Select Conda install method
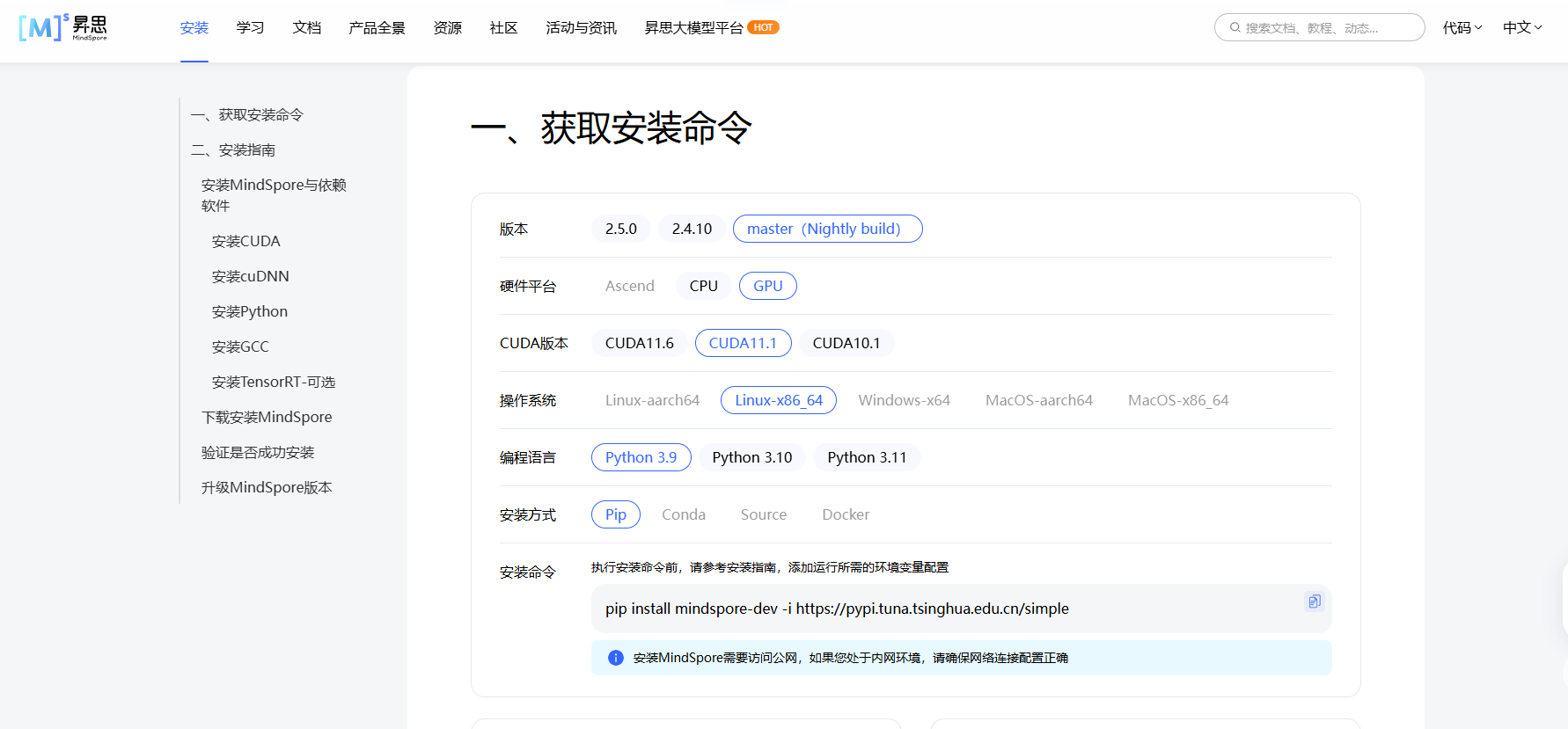Viewport: 1568px width, 729px height. 684,514
